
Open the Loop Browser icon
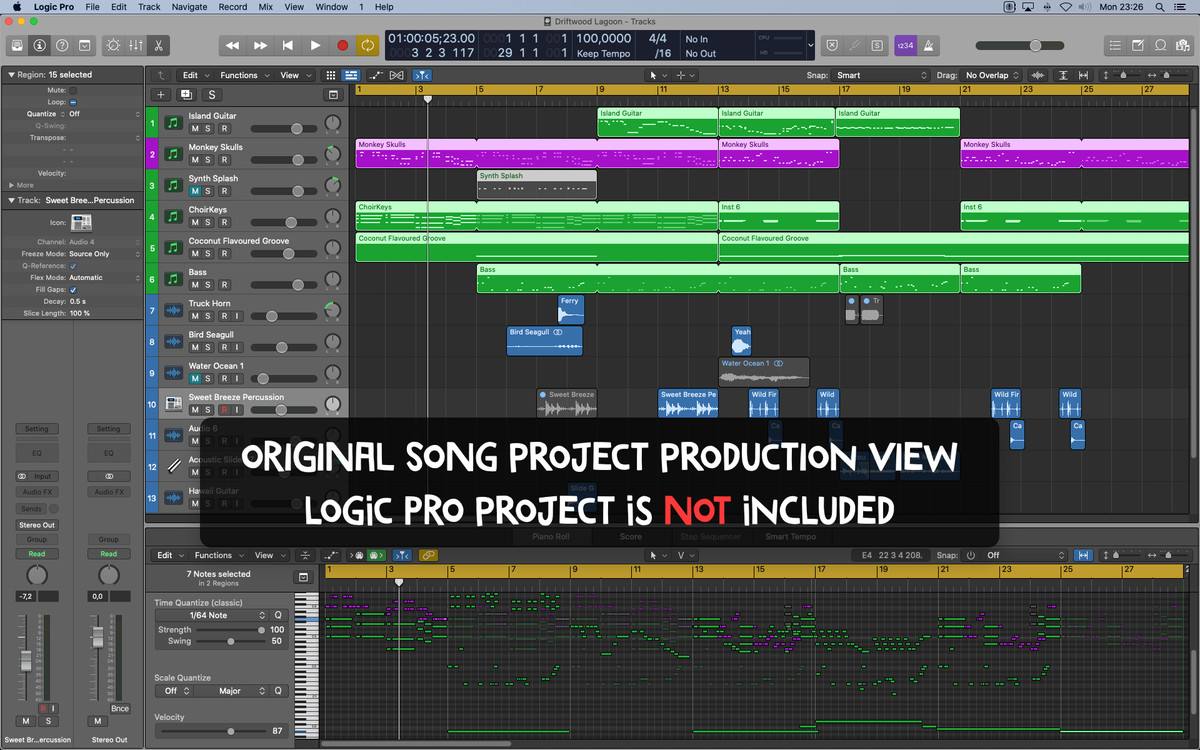point(1161,45)
